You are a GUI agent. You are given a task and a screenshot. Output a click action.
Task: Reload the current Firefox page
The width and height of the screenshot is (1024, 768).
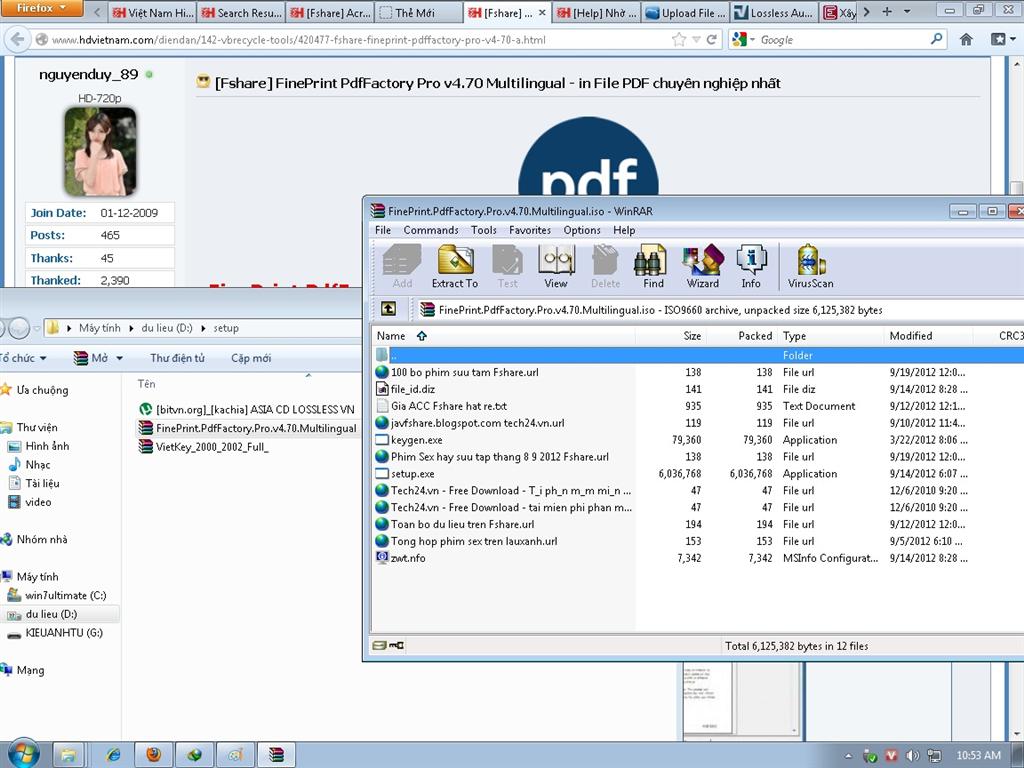click(712, 40)
